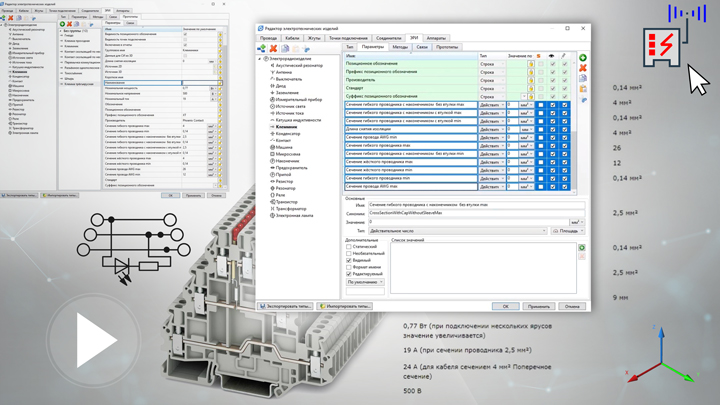Click the Имя column header in parameter table
Image resolution: width=720 pixels, height=405 pixels.
click(x=411, y=56)
